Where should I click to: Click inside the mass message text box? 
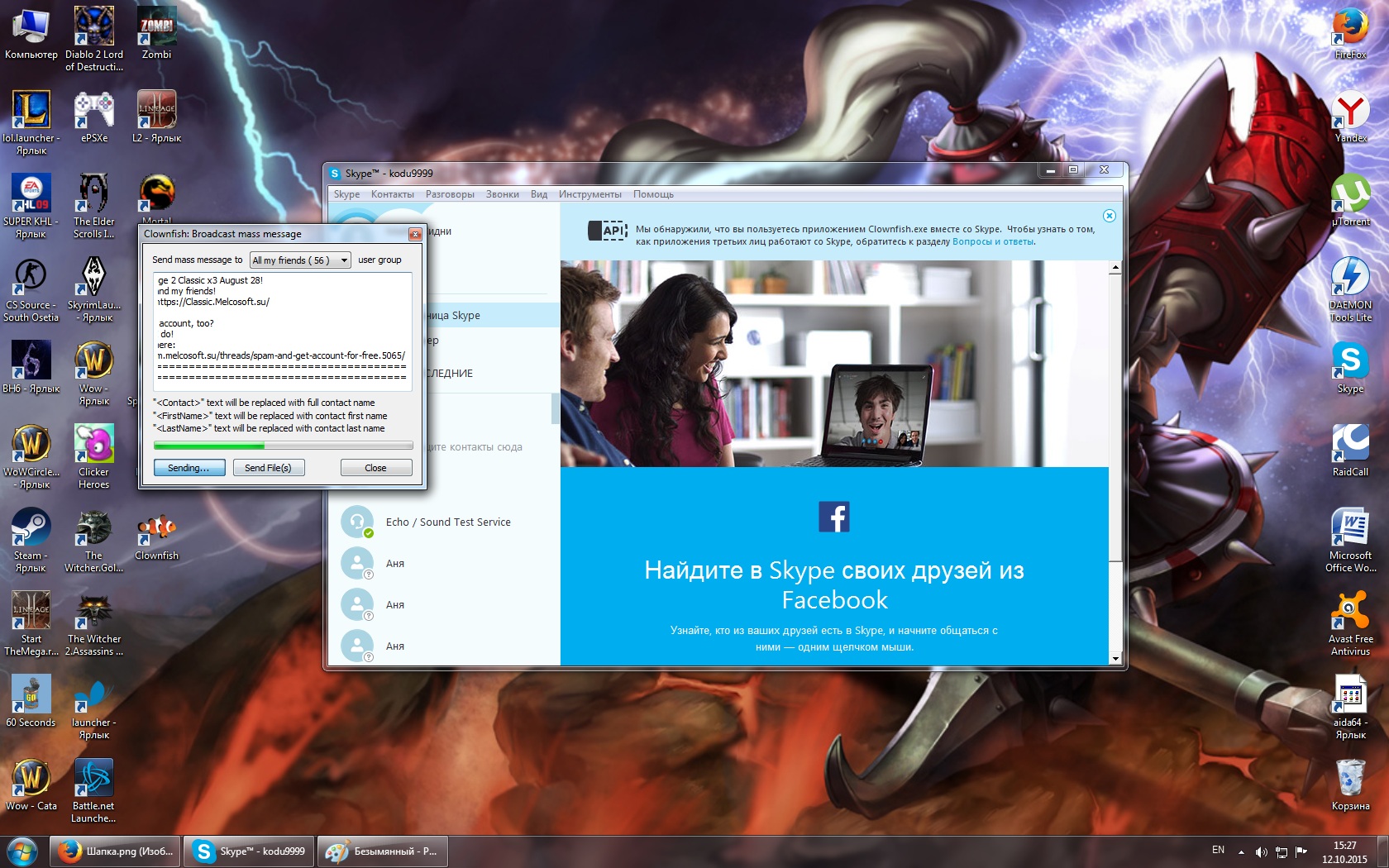[283, 331]
